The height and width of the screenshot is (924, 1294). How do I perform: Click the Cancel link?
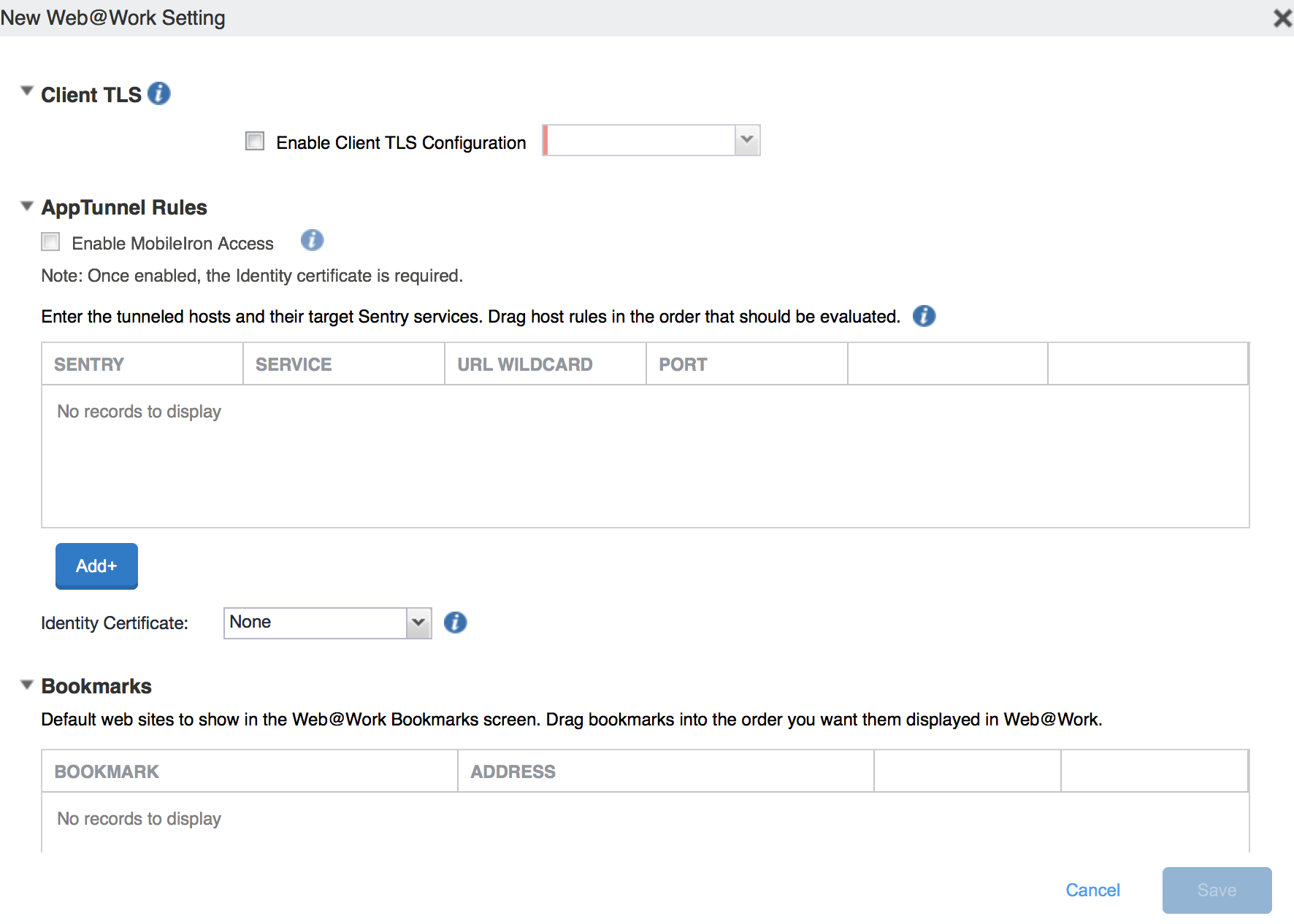pos(1092,890)
